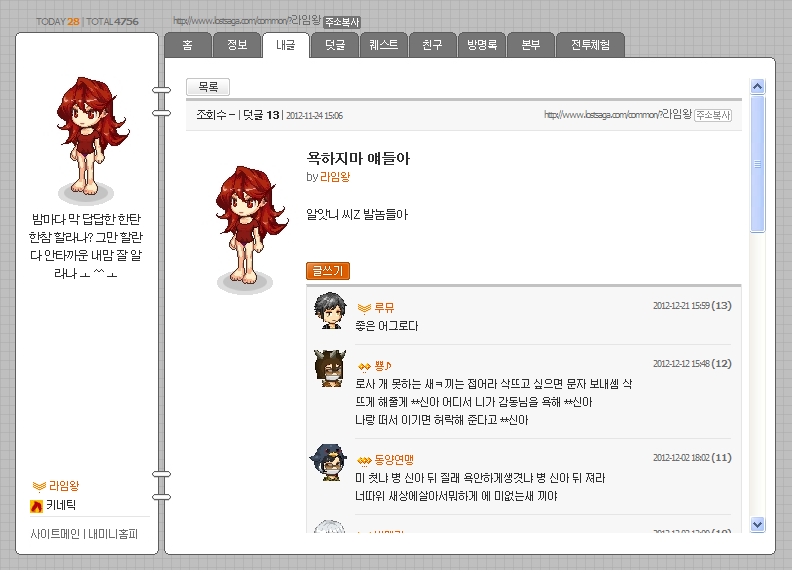This screenshot has width=792, height=583.
Task: Open the 방명록 tab
Action: tap(482, 45)
